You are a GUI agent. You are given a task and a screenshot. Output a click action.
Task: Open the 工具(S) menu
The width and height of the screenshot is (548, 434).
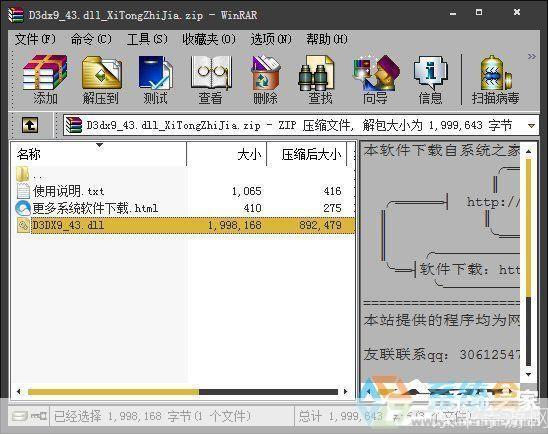[147, 39]
